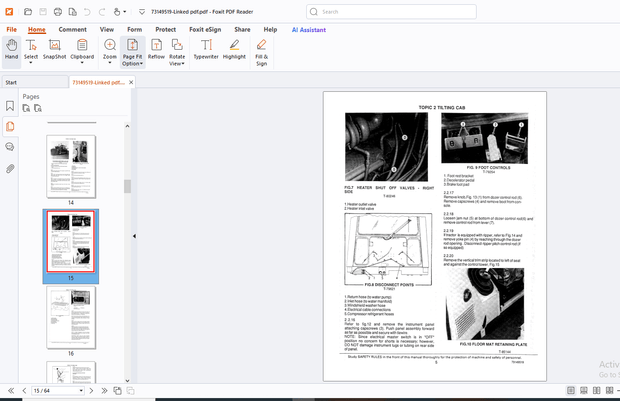The width and height of the screenshot is (620, 401).
Task: Open the Share ribbon tab
Action: (x=242, y=30)
